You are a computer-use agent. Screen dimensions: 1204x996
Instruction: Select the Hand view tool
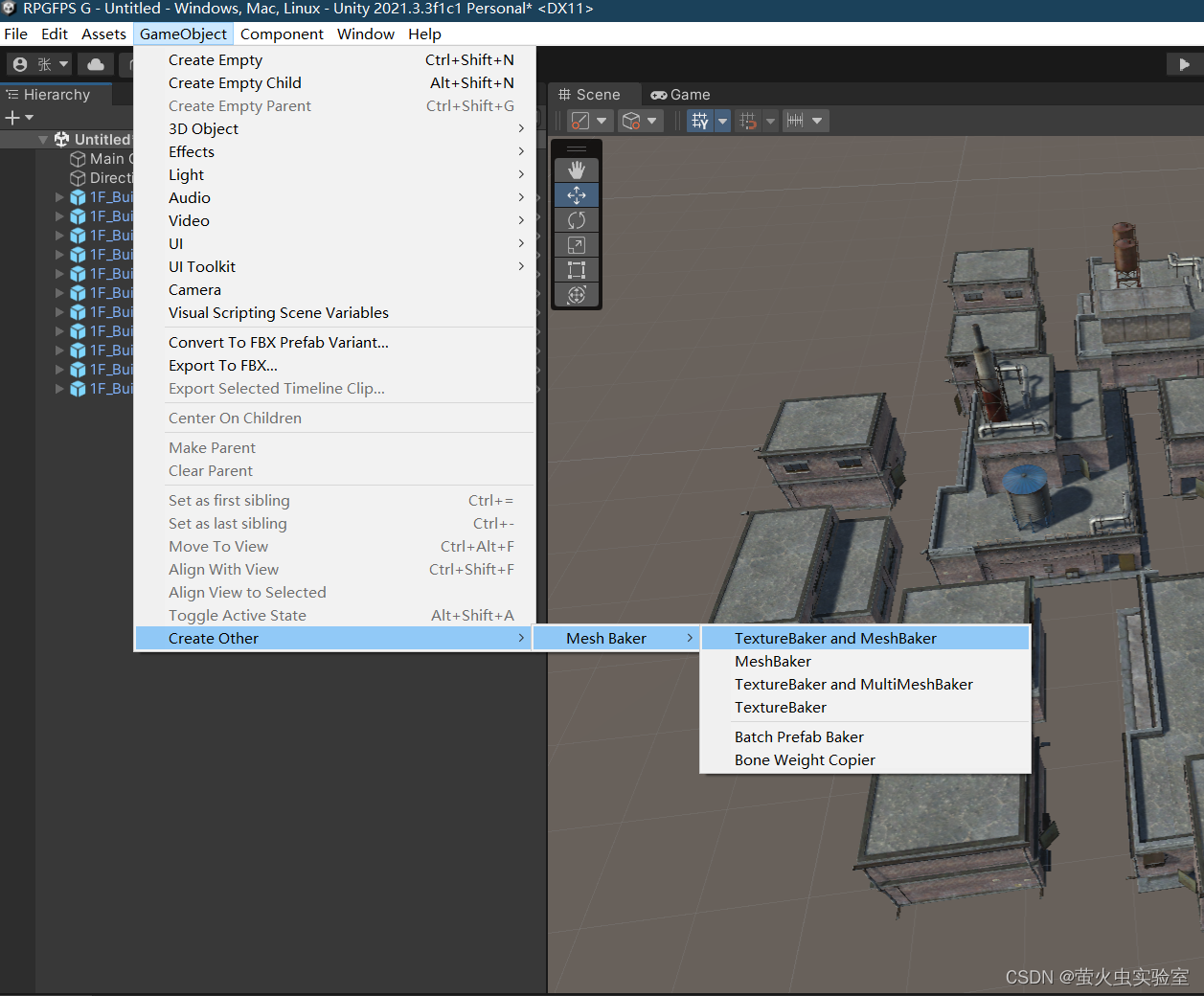click(x=577, y=170)
